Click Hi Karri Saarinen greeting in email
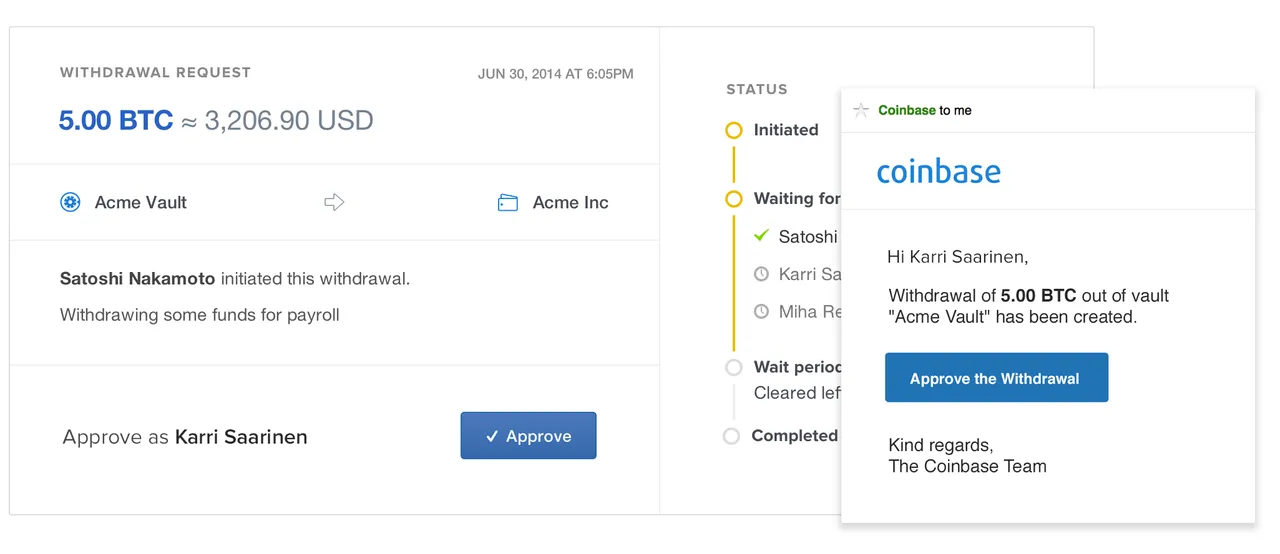1280x554 pixels. [x=958, y=257]
